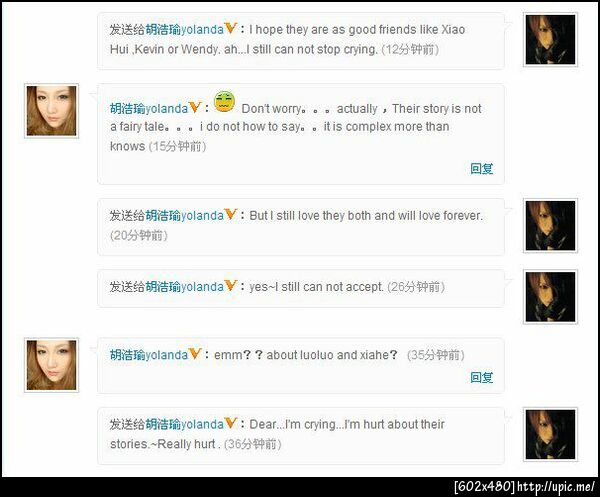The image size is (600, 497).
Task: Click the orange V badge in the 'emm' message
Action: tap(195, 353)
